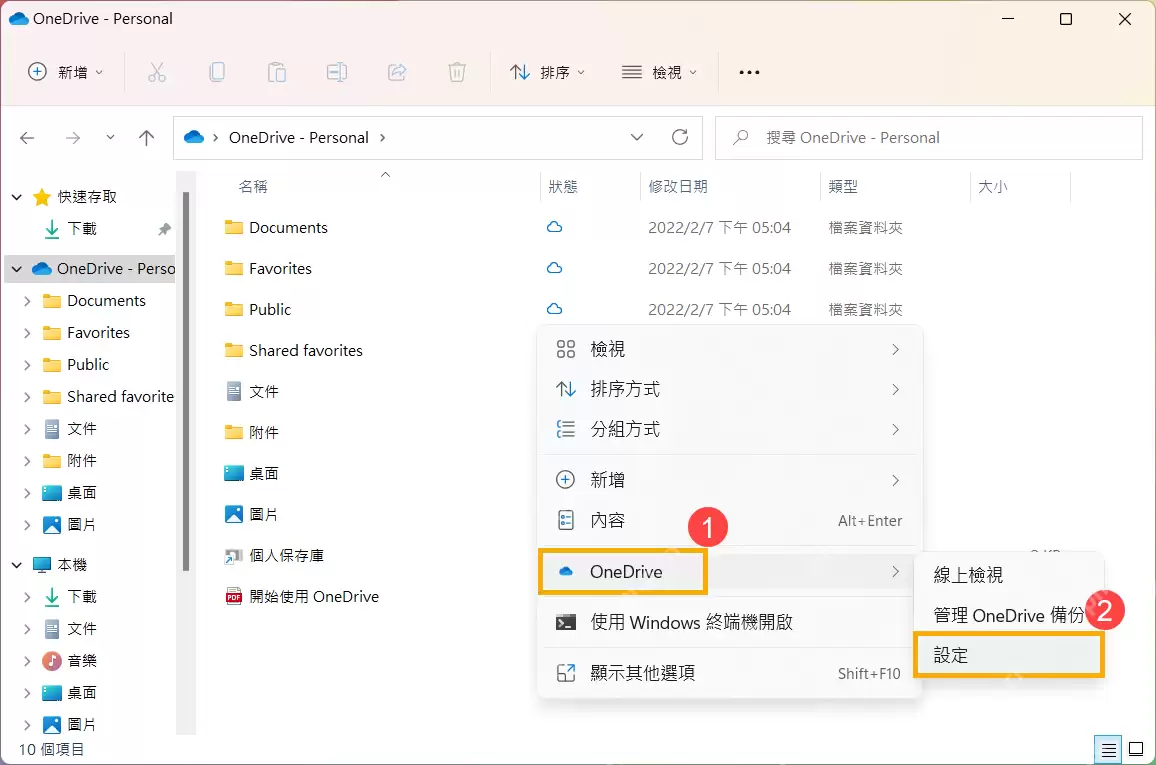The image size is (1156, 765).
Task: Collapse OneDrive - Personal tree node
Action: coord(17,269)
